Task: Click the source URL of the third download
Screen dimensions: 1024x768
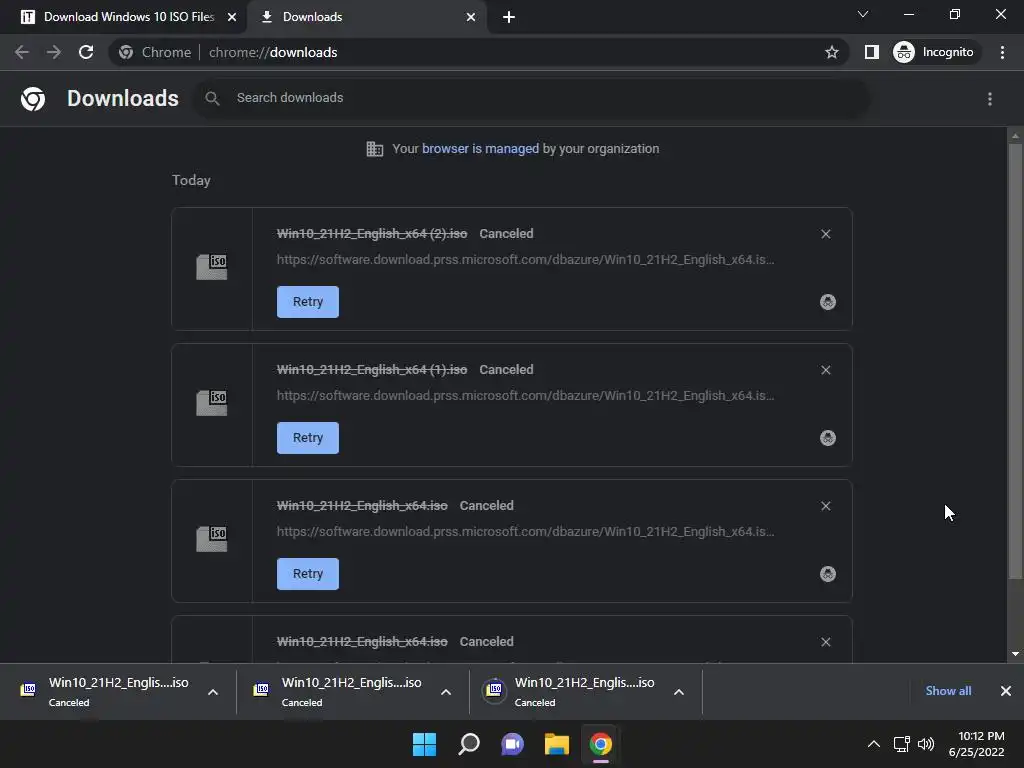Action: coord(525,531)
